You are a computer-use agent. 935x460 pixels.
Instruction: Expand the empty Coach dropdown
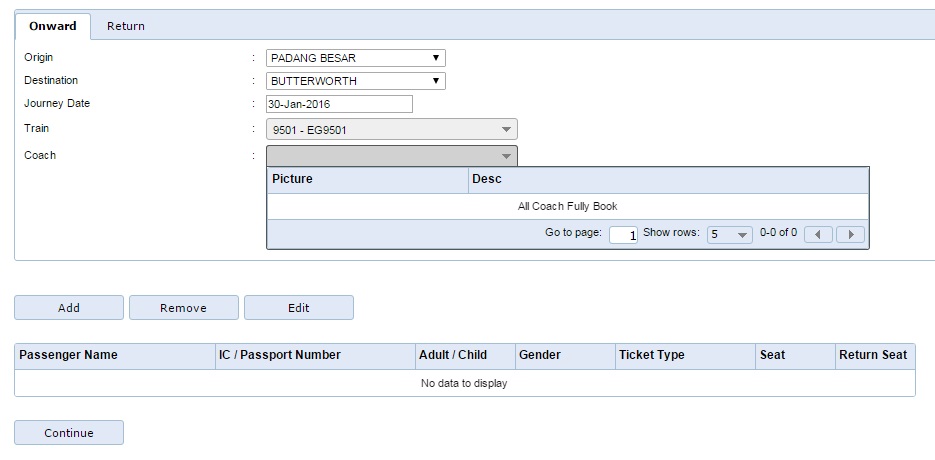(391, 156)
